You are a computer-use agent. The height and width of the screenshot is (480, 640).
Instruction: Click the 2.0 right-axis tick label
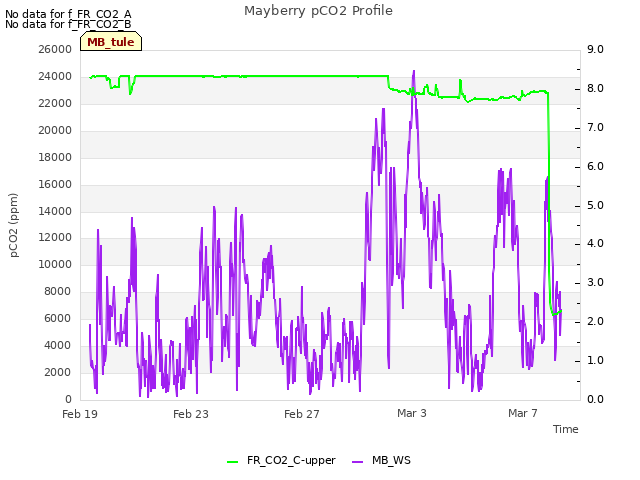[x=595, y=321]
